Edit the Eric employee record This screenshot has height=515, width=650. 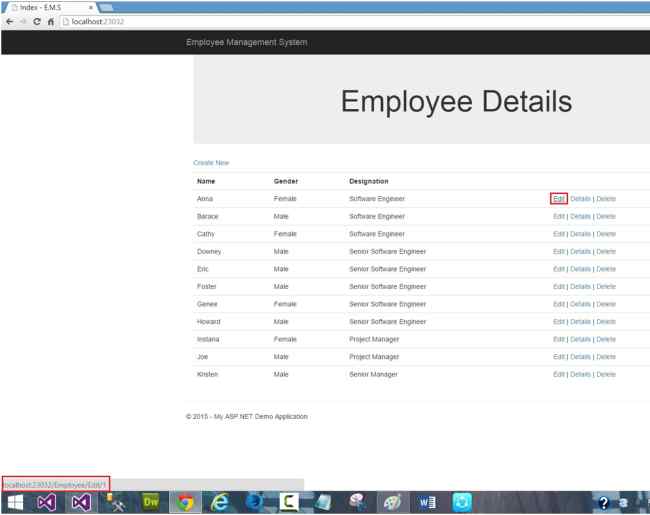point(559,269)
